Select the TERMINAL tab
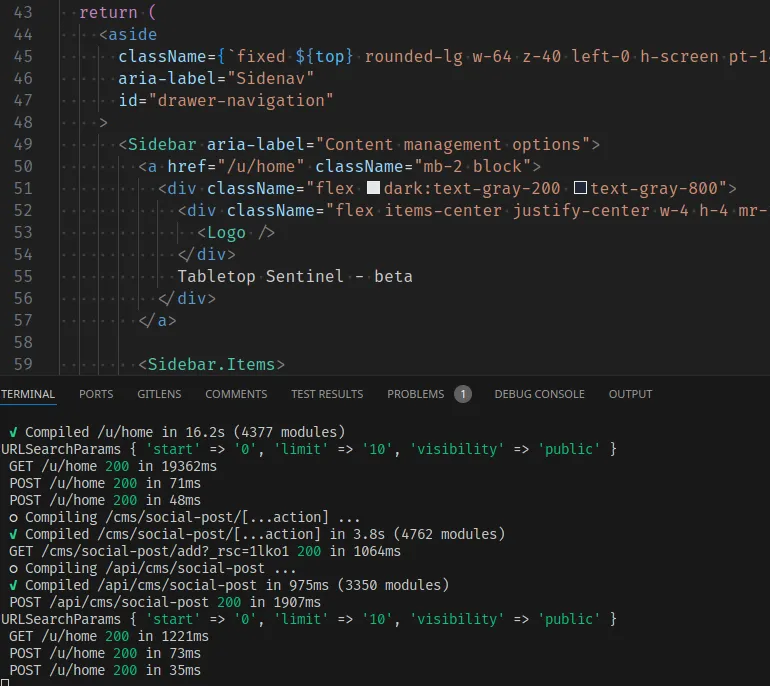 pyautogui.click(x=27, y=394)
